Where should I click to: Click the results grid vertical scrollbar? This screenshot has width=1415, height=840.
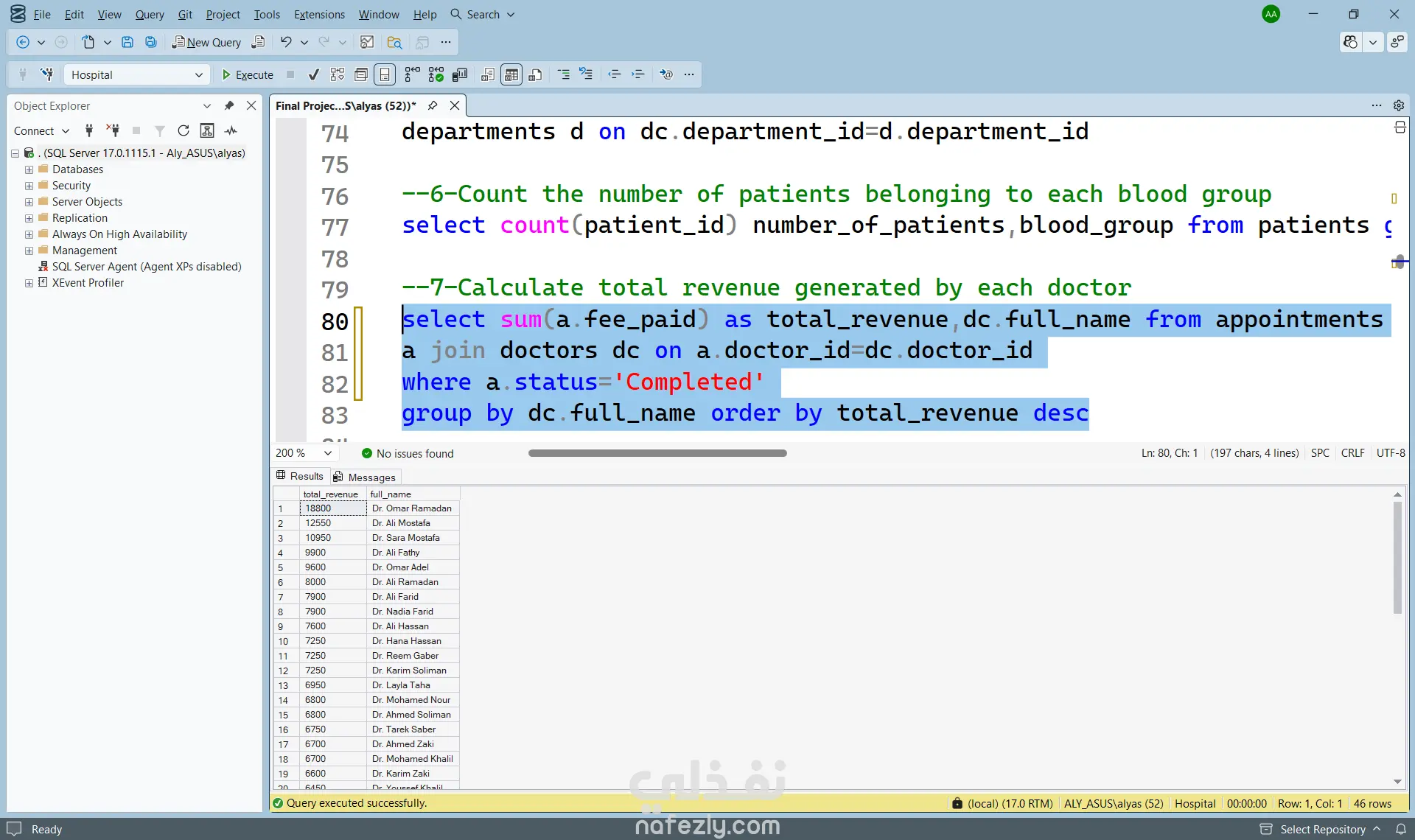click(1397, 557)
